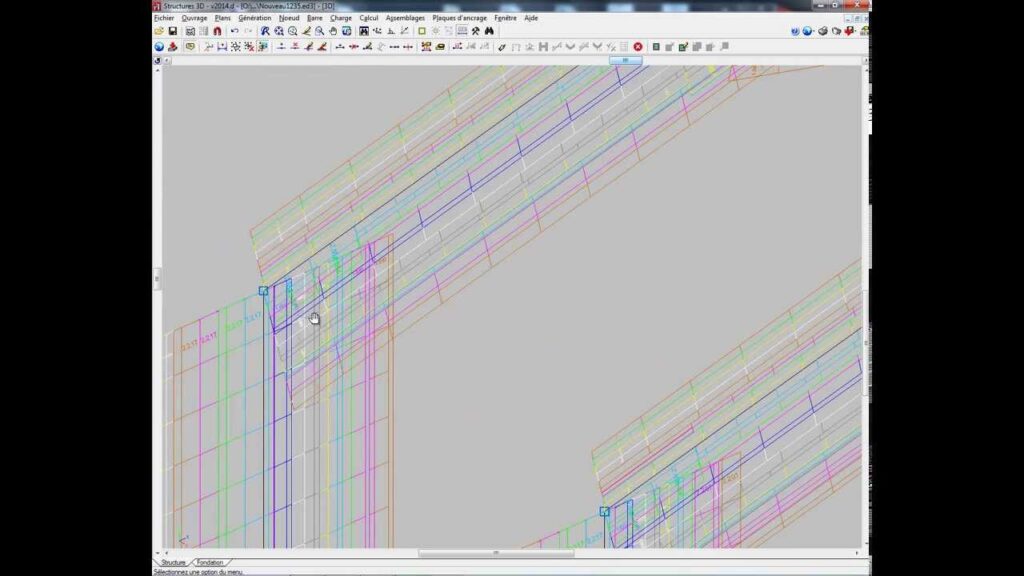Click the binoculars search icon
This screenshot has height=576, width=1024.
point(490,31)
